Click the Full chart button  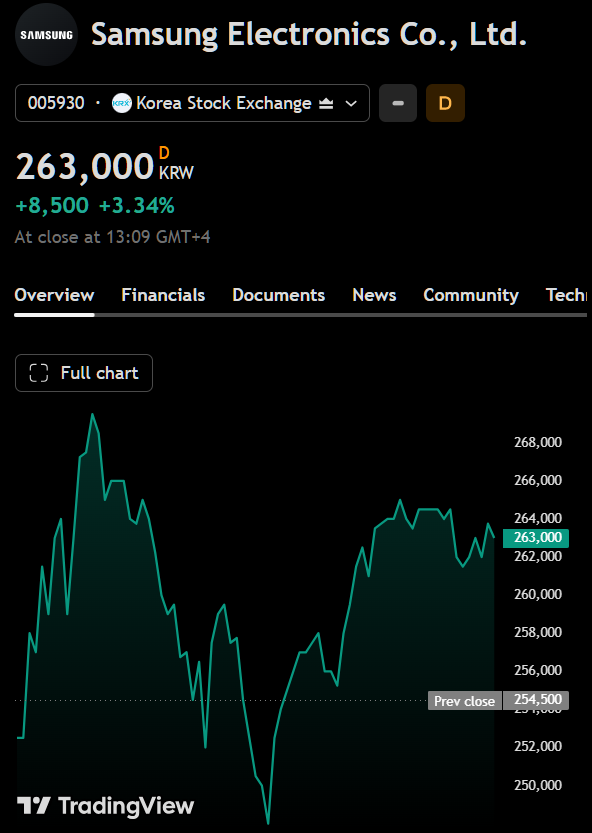[x=84, y=373]
